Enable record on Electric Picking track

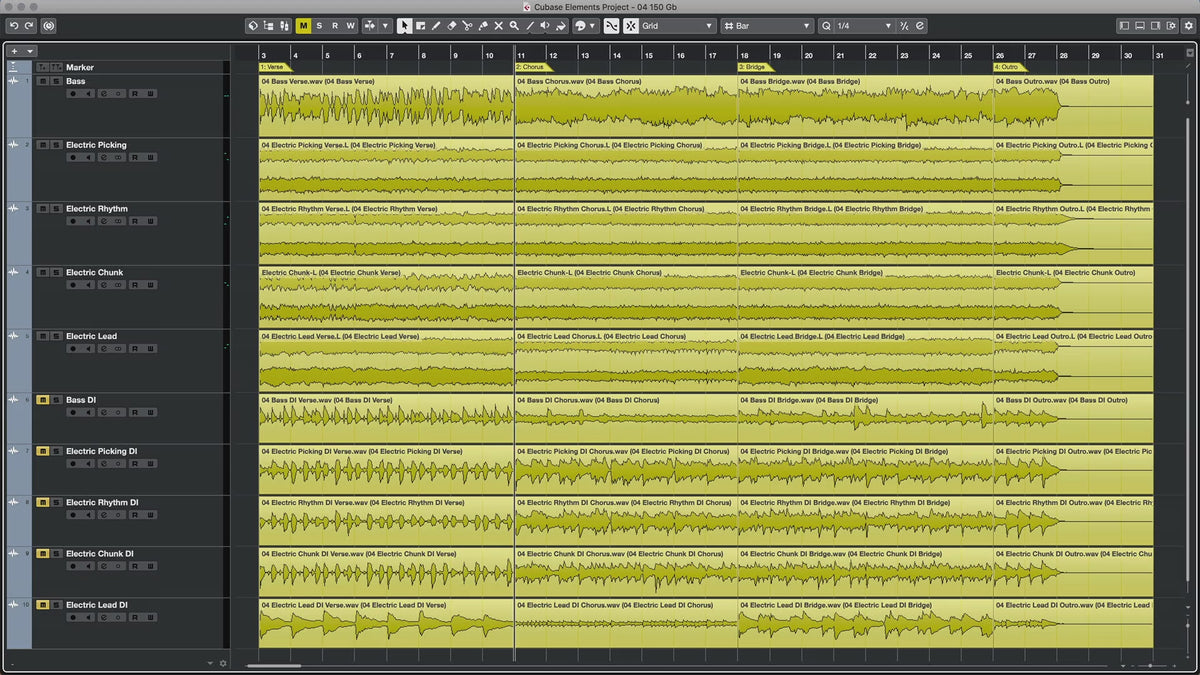73,157
